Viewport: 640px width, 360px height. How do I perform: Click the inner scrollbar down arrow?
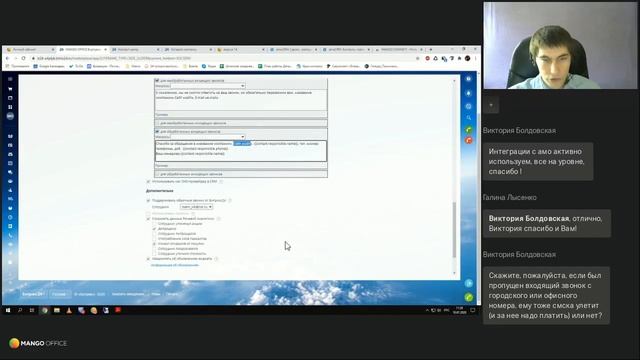[x=454, y=273]
